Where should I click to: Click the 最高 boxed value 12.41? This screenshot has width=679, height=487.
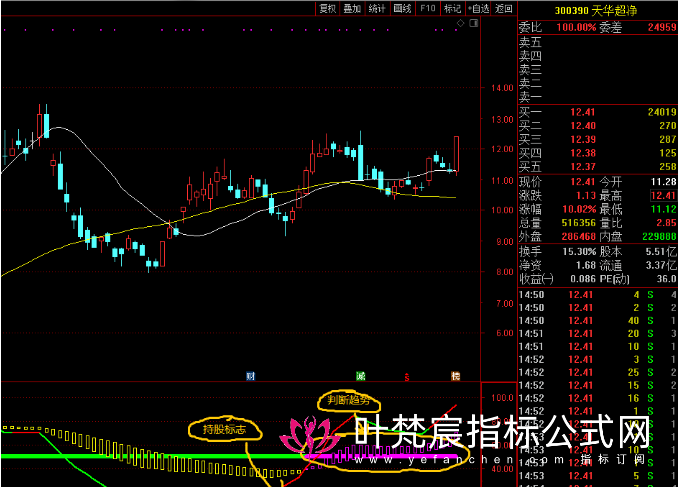click(663, 196)
